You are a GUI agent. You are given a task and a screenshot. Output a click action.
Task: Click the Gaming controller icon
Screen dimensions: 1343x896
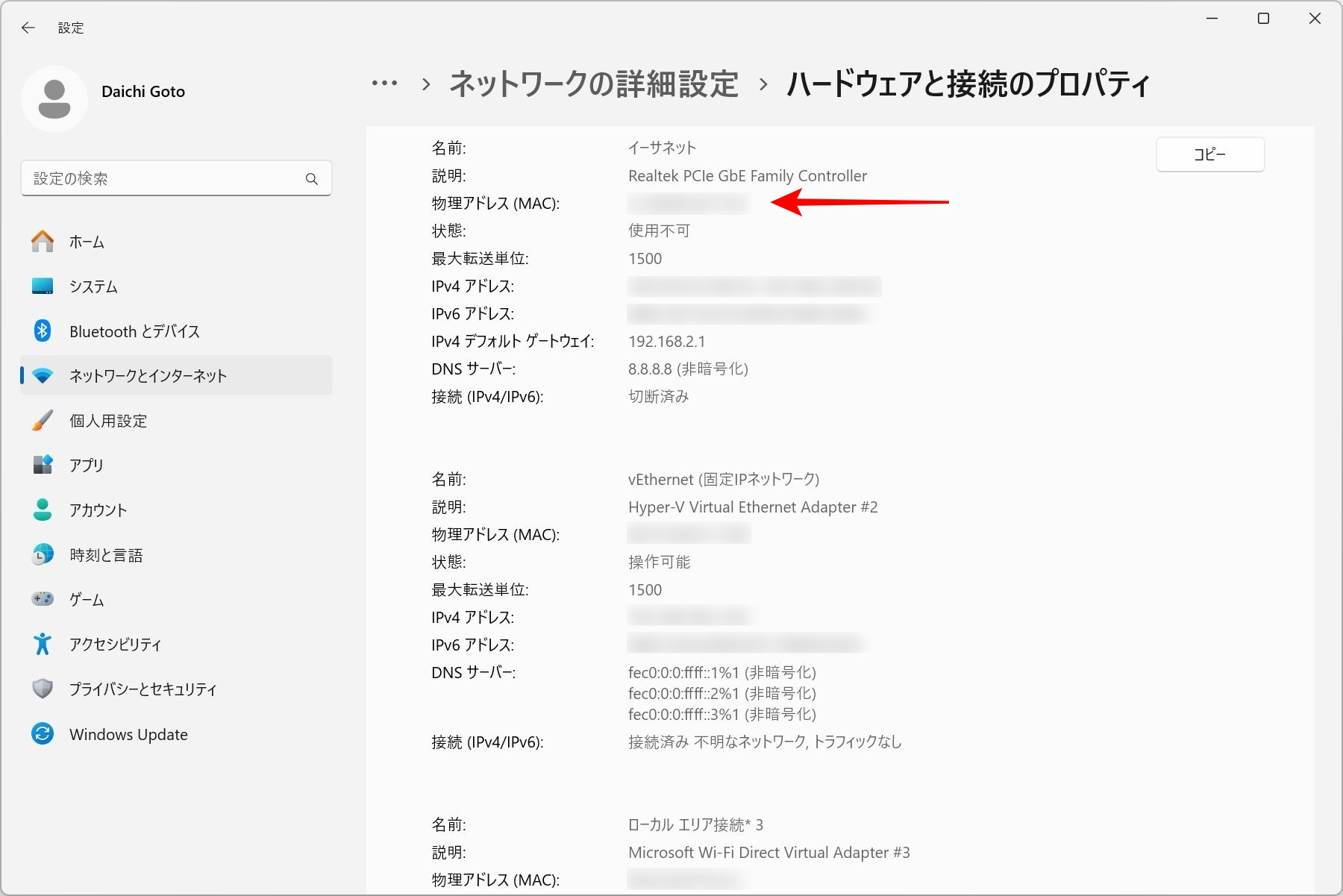pyautogui.click(x=43, y=599)
